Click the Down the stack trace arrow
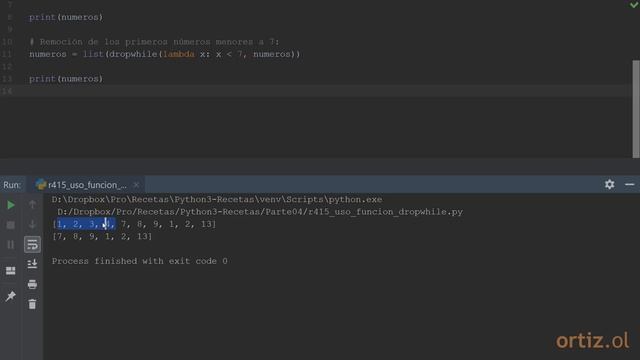The height and width of the screenshot is (360, 640). click(x=32, y=224)
